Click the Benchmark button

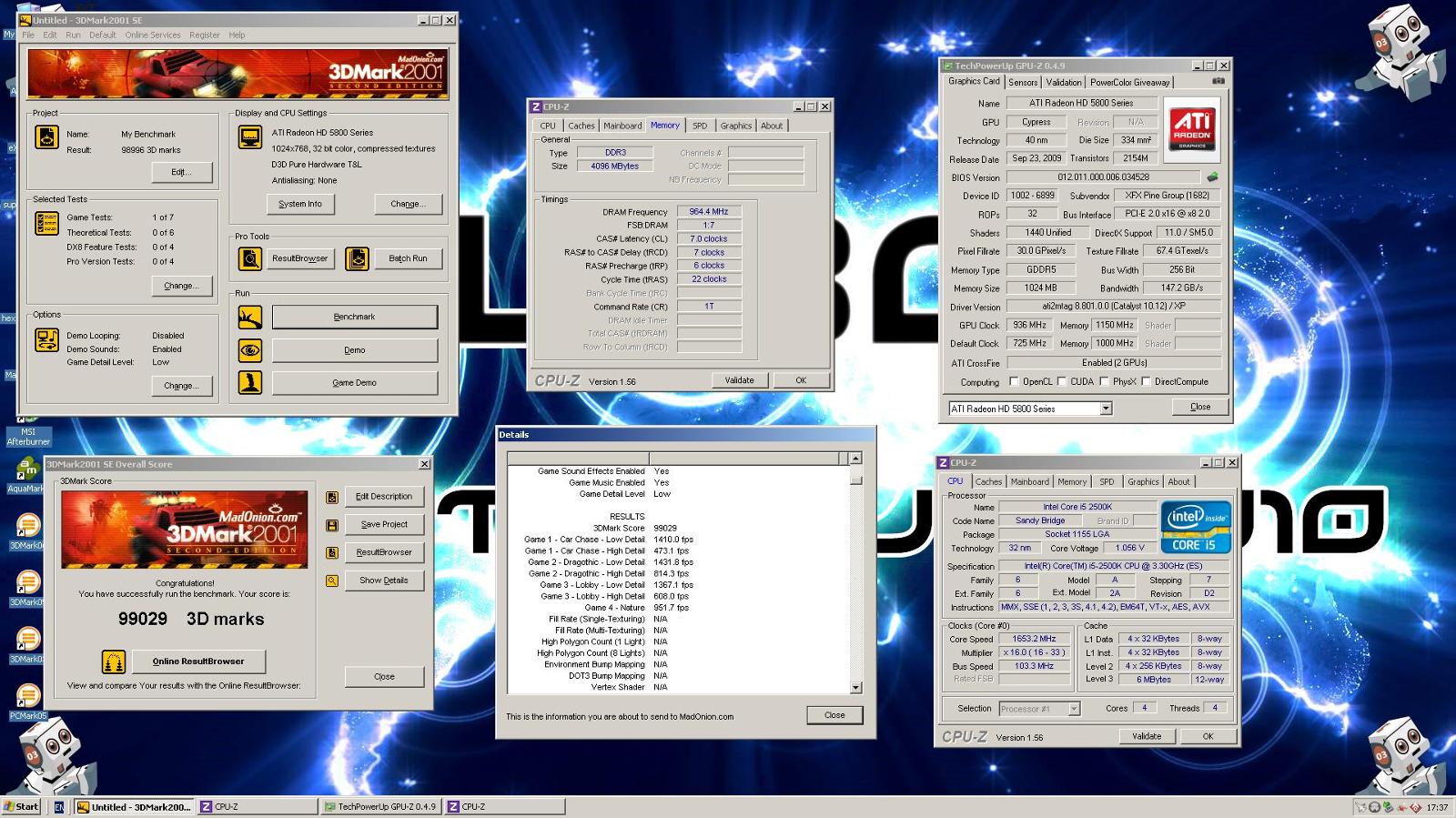[x=354, y=317]
